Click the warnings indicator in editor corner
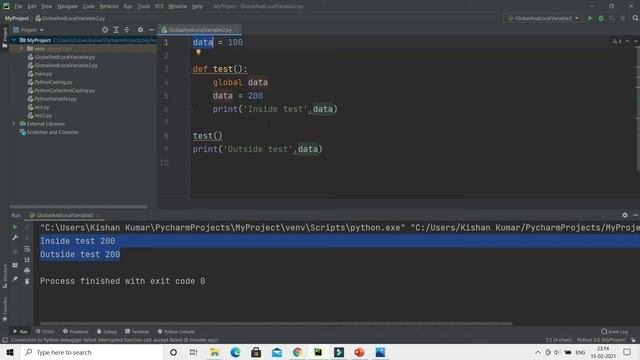The width and height of the screenshot is (640, 360). [617, 41]
